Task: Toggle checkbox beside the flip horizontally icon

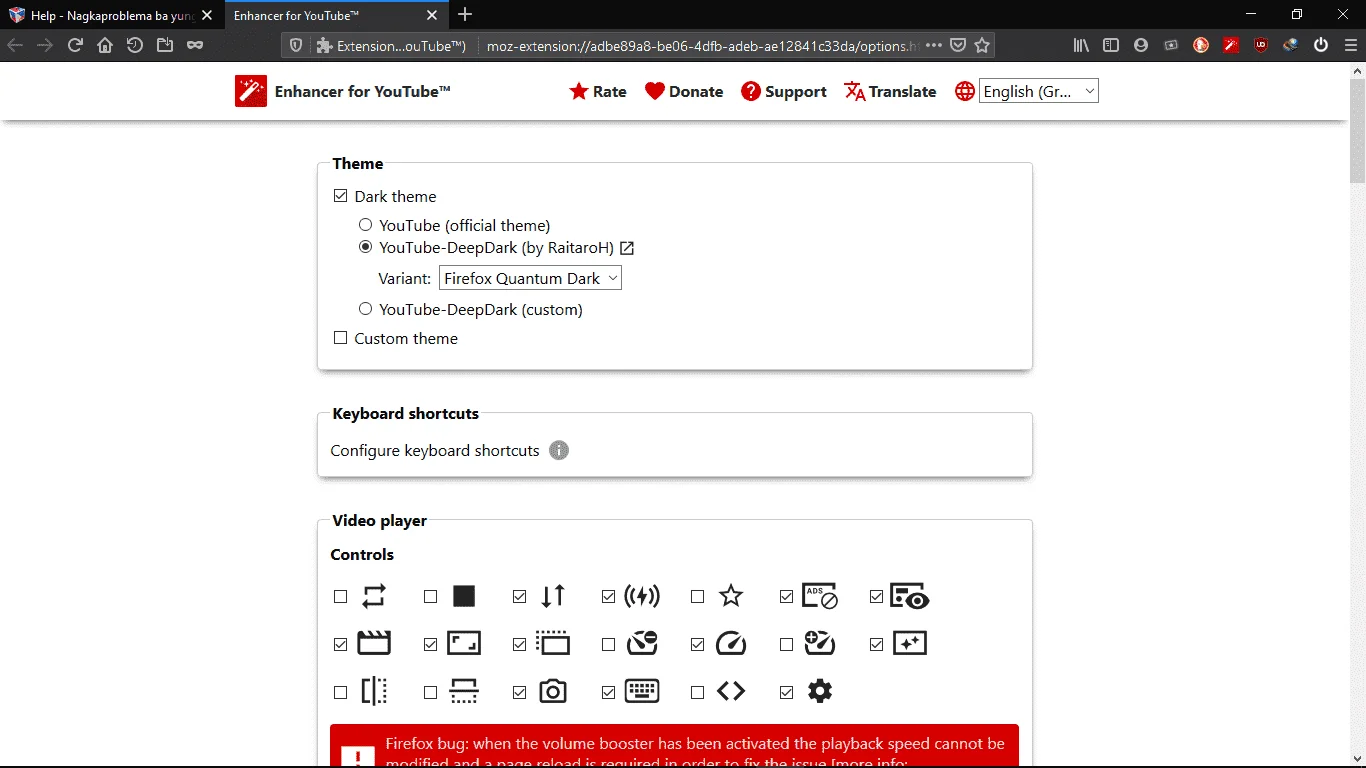Action: [340, 692]
